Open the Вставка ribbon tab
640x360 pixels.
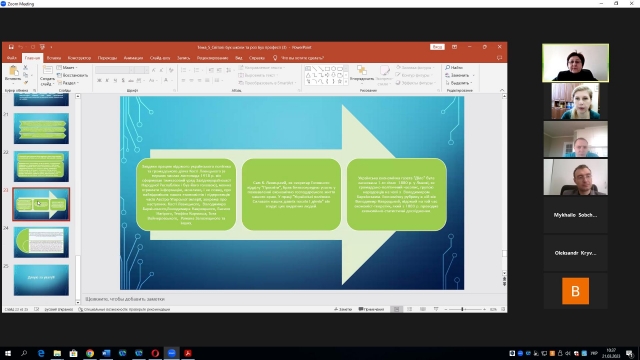pyautogui.click(x=54, y=58)
